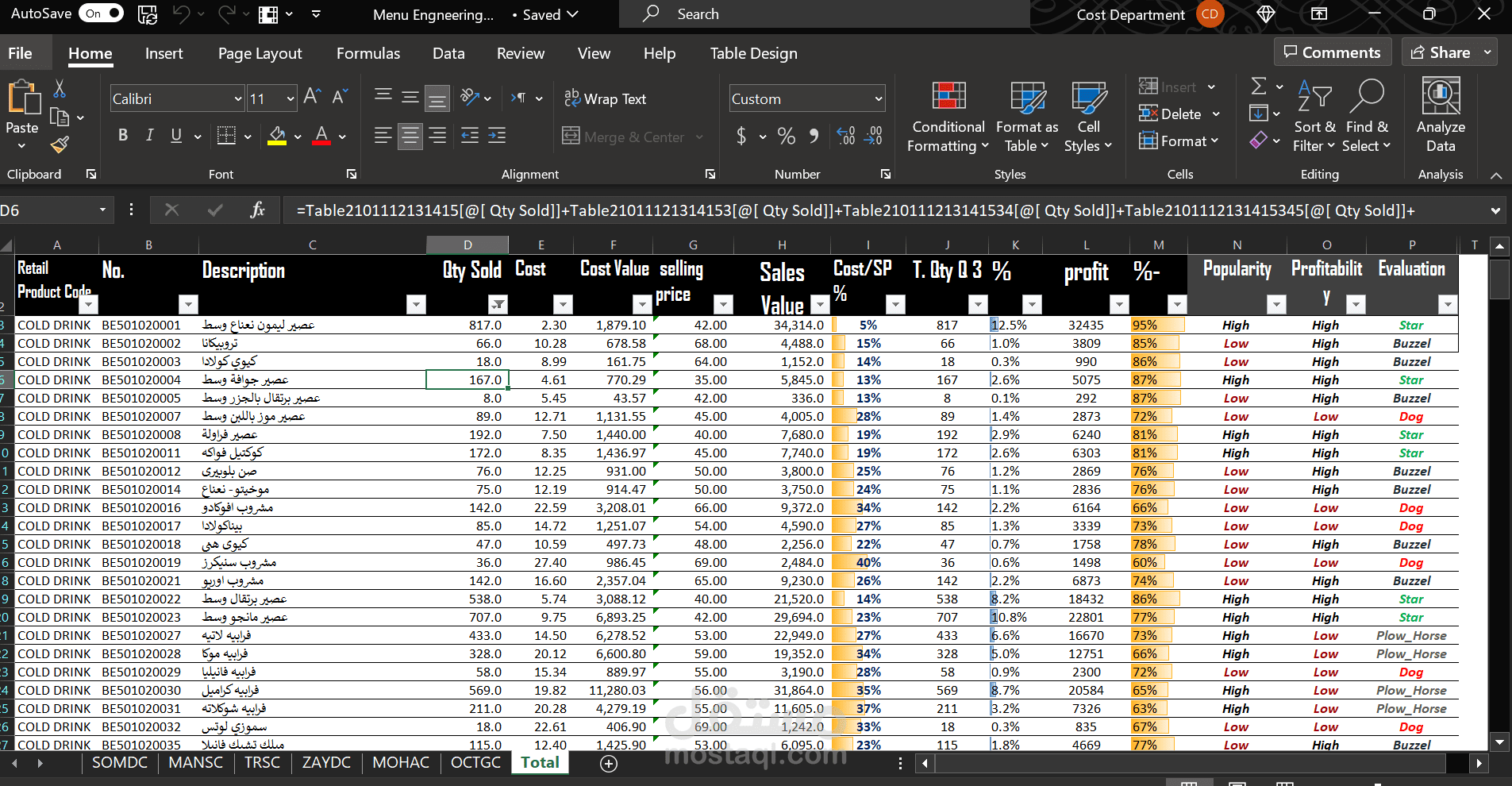Switch to the OCTGC sheet tab
Screen dimensions: 1512x786
click(x=475, y=762)
